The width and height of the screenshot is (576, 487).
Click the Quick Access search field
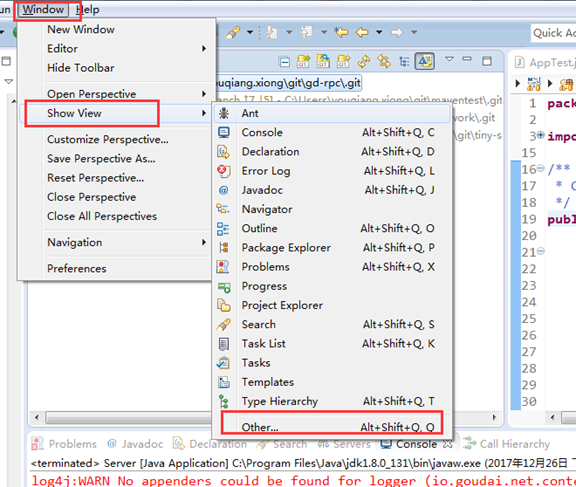(x=554, y=33)
